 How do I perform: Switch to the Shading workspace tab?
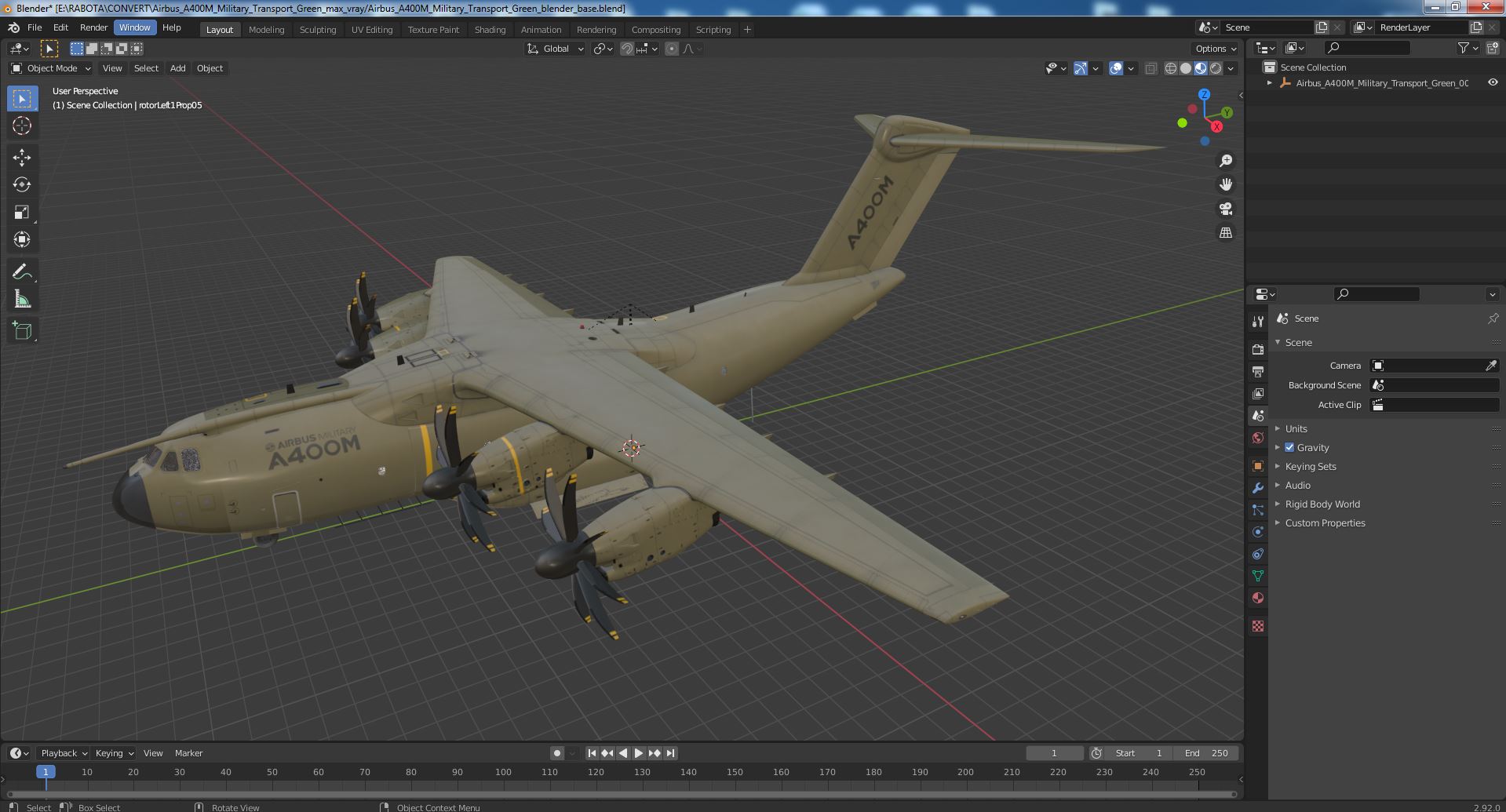point(490,30)
